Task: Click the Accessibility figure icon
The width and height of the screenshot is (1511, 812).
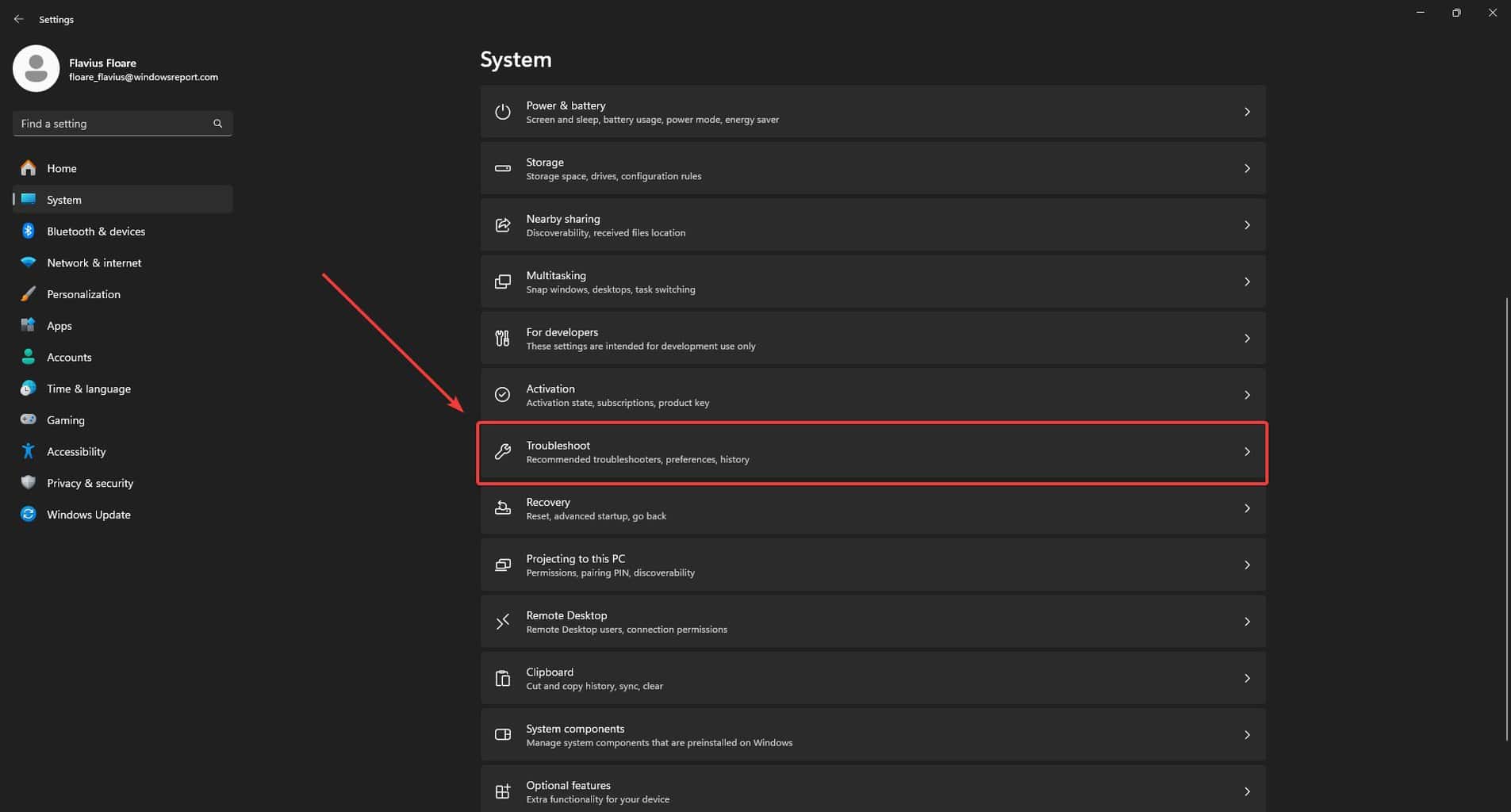Action: click(29, 451)
